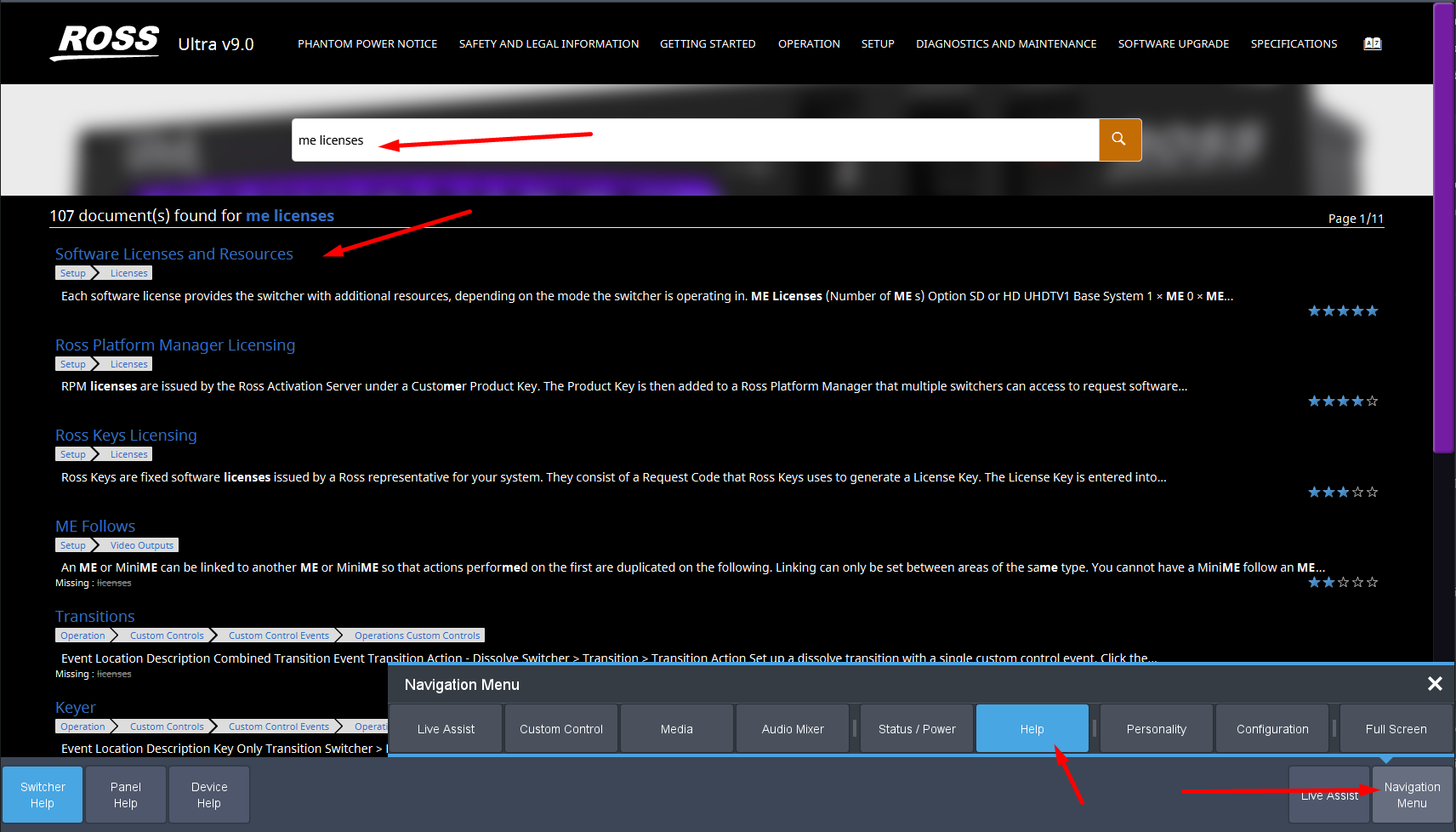
Task: Select Custom Control in the Navigation Menu
Action: [x=561, y=729]
